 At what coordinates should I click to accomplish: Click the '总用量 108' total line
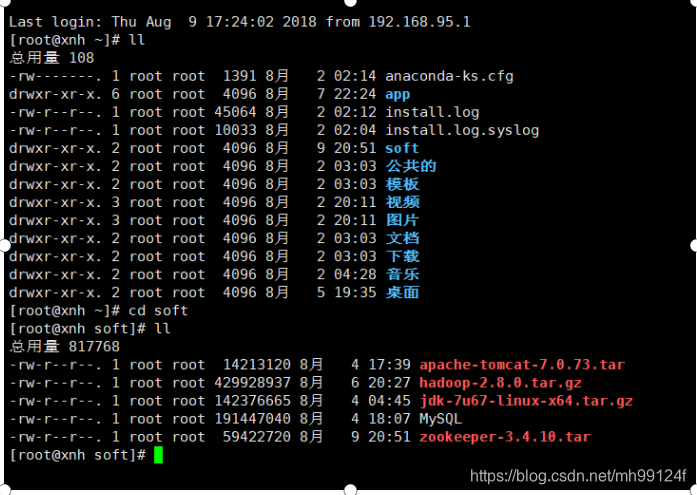pyautogui.click(x=52, y=58)
